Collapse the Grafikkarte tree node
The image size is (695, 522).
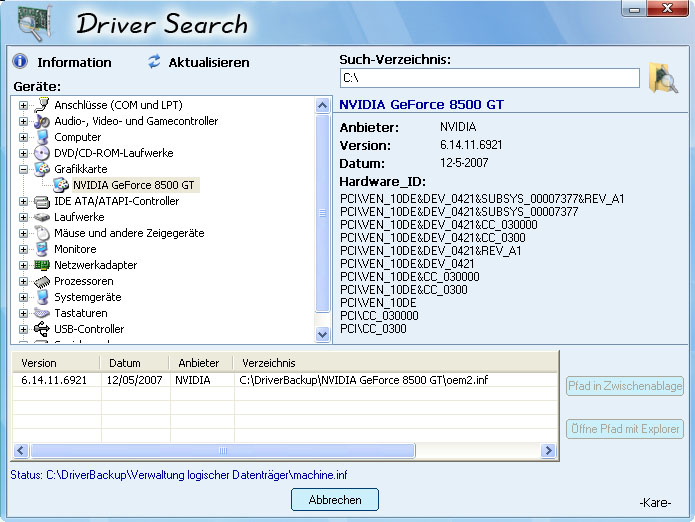(24, 169)
